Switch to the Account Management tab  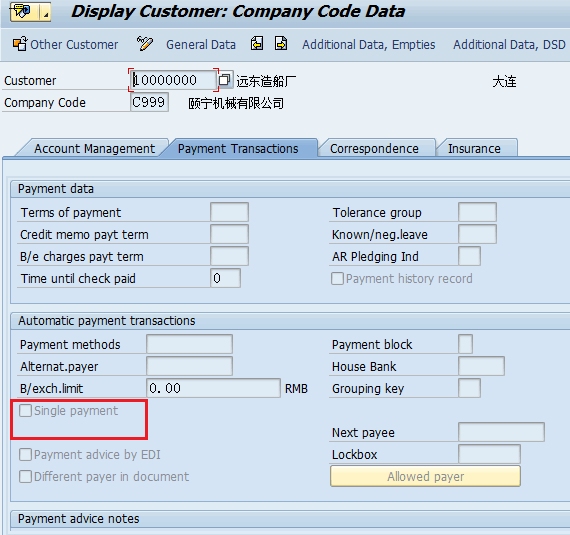tap(94, 149)
